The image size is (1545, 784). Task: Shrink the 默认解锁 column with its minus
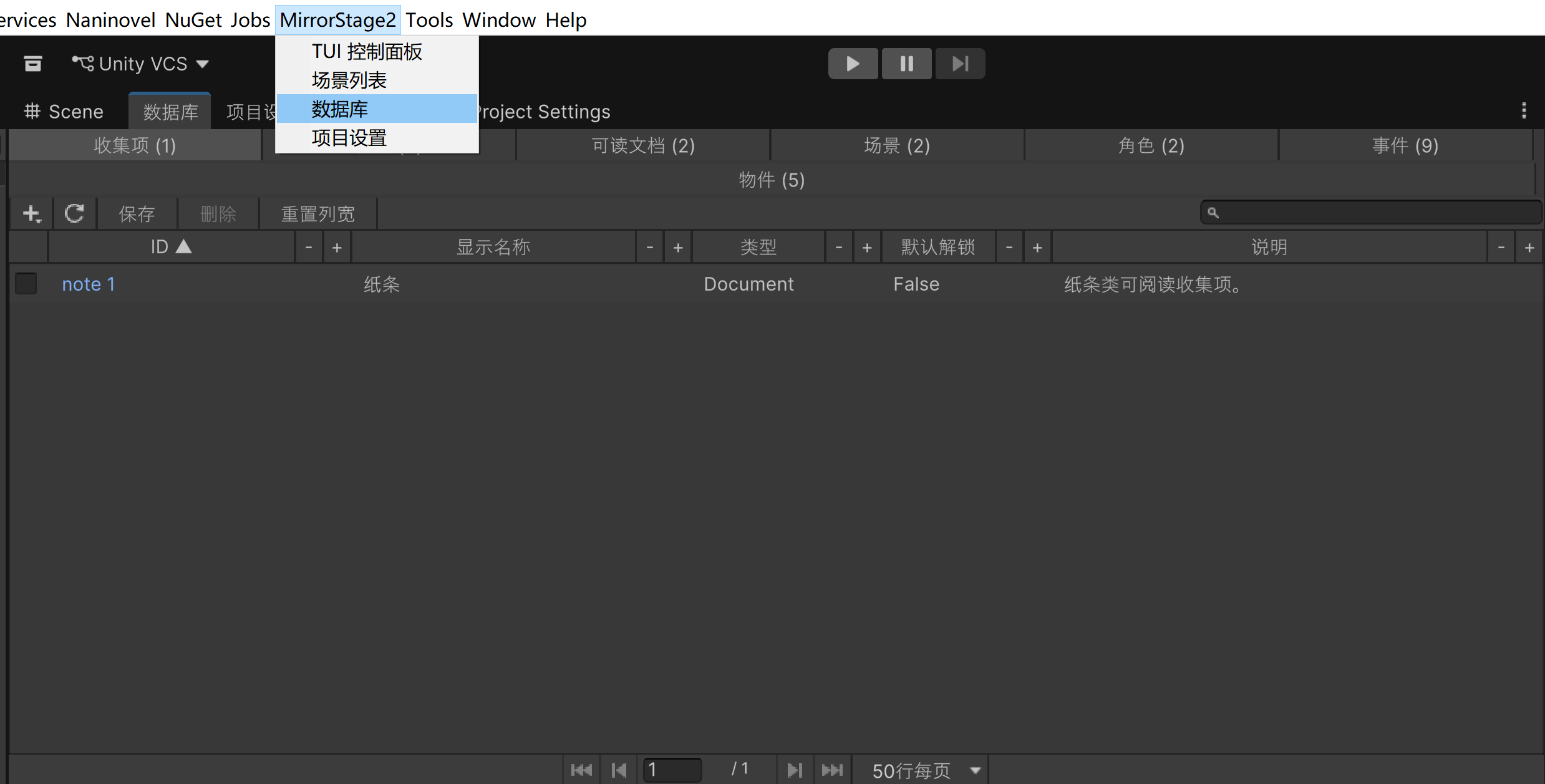coord(1009,248)
